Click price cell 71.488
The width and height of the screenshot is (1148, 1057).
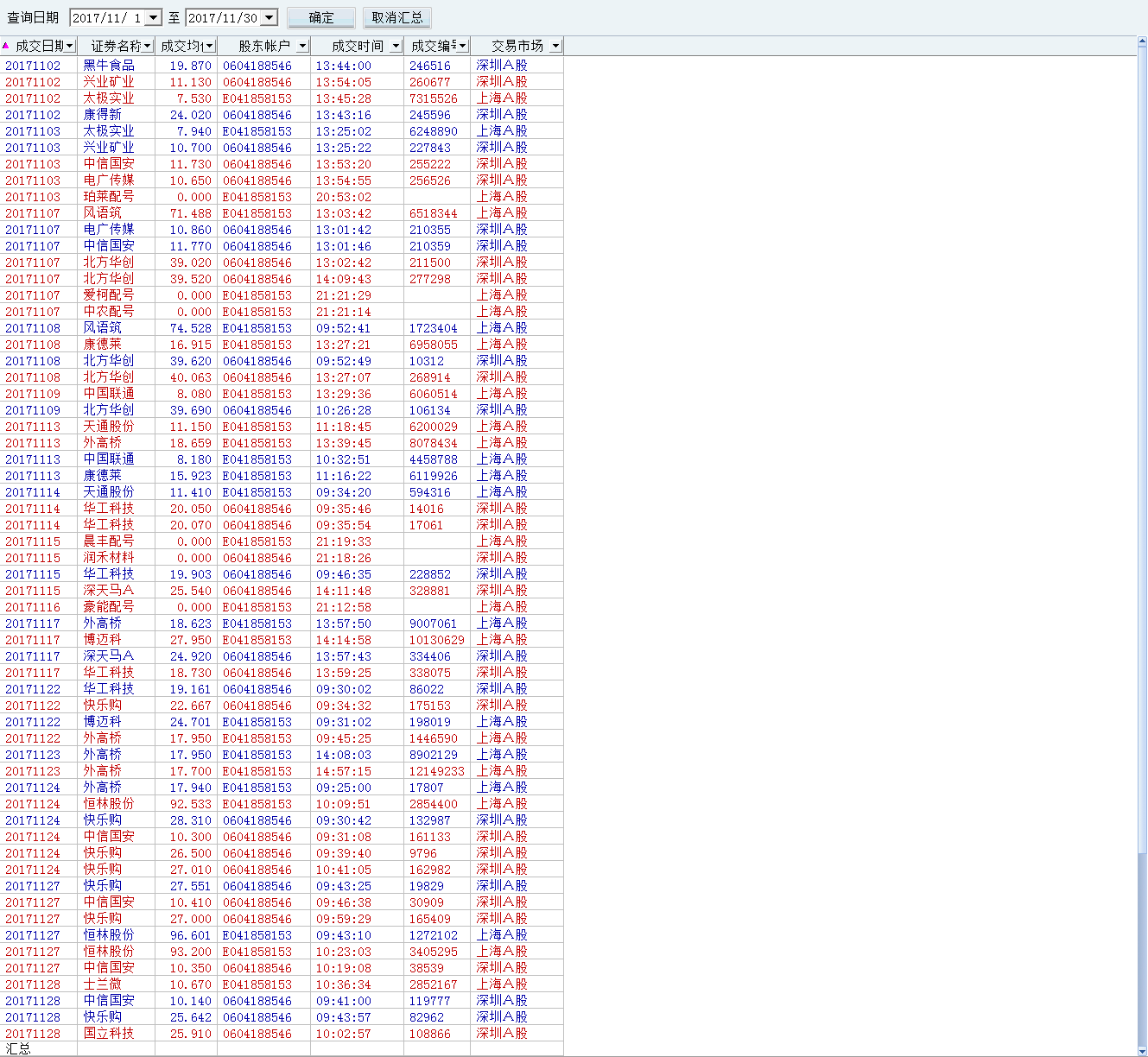(x=190, y=213)
